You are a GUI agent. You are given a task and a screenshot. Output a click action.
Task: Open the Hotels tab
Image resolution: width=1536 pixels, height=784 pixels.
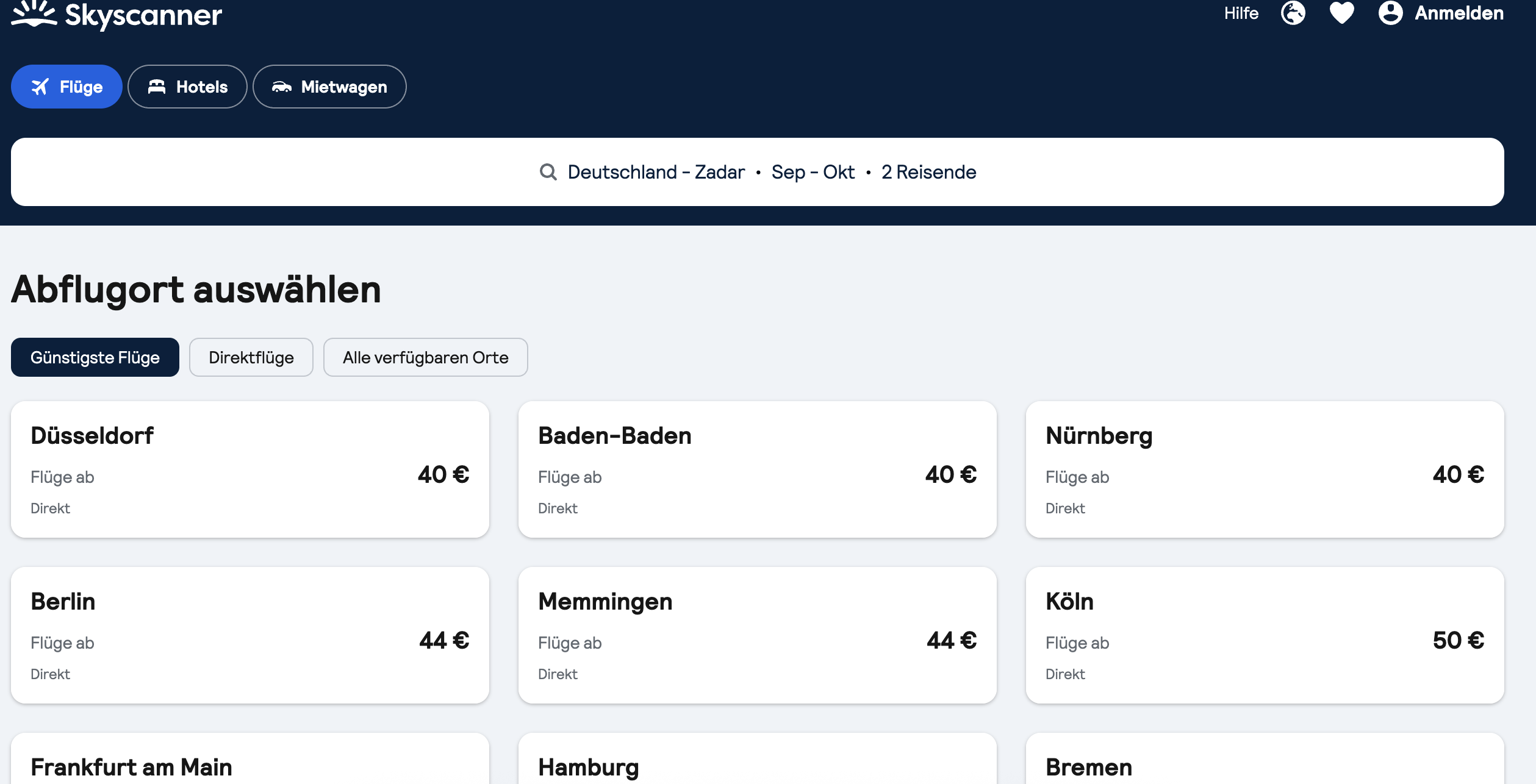pos(187,87)
